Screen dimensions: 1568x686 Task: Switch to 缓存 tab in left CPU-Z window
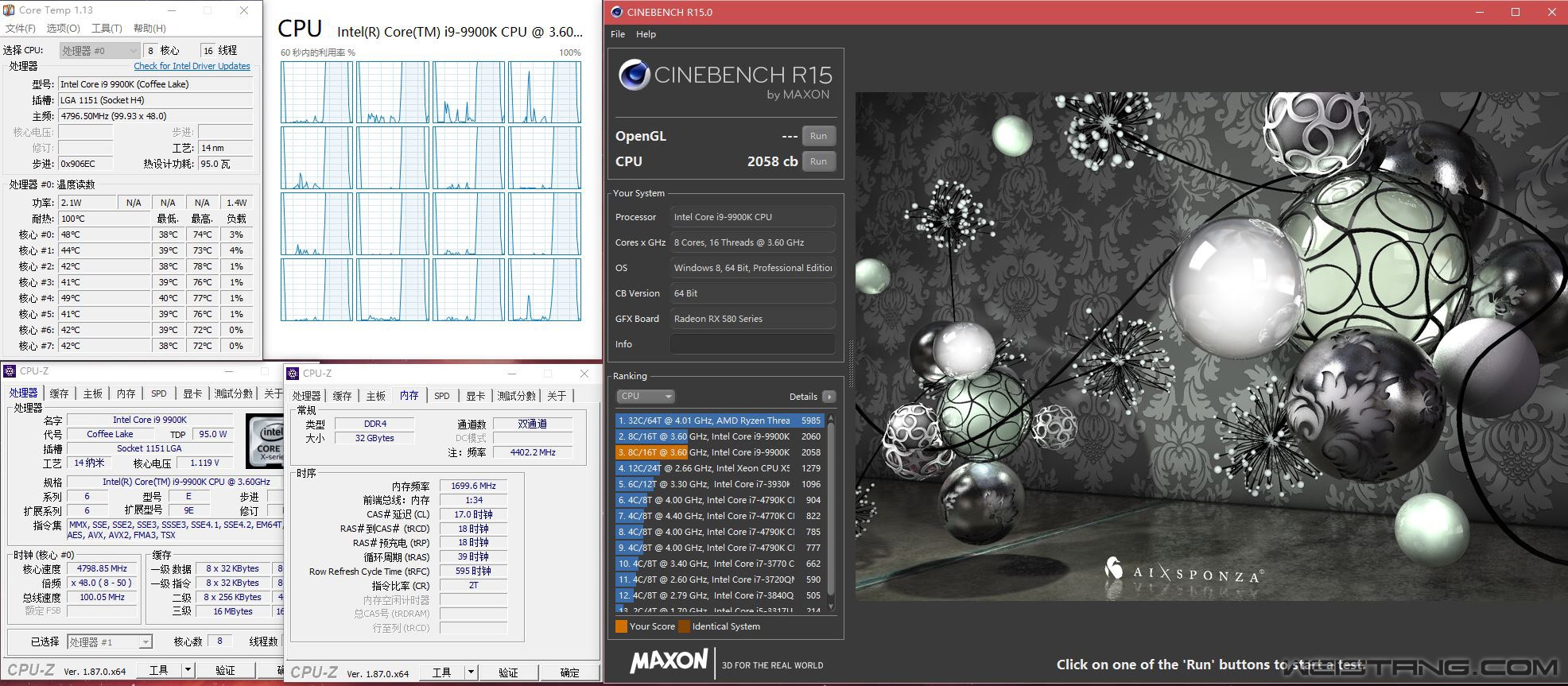pos(60,393)
